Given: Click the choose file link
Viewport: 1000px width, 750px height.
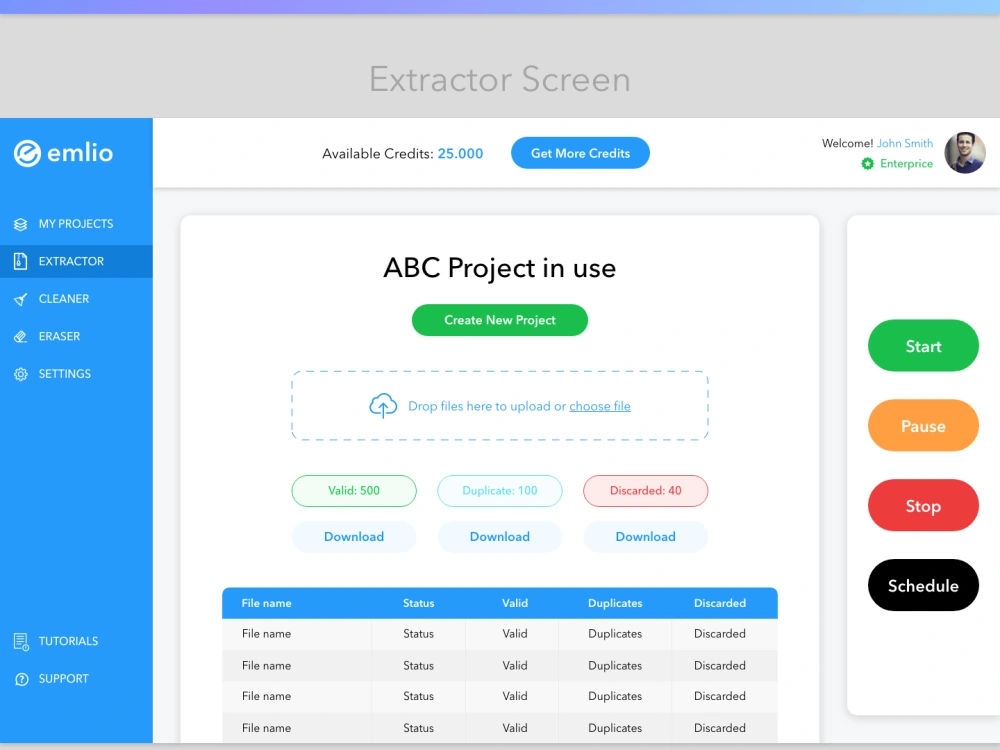Looking at the screenshot, I should tap(599, 406).
